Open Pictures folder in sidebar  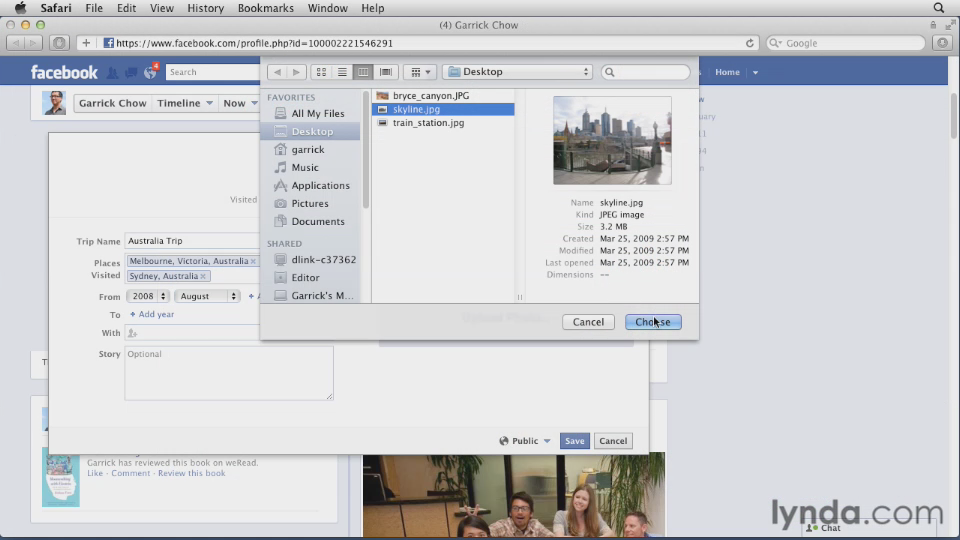tap(310, 203)
